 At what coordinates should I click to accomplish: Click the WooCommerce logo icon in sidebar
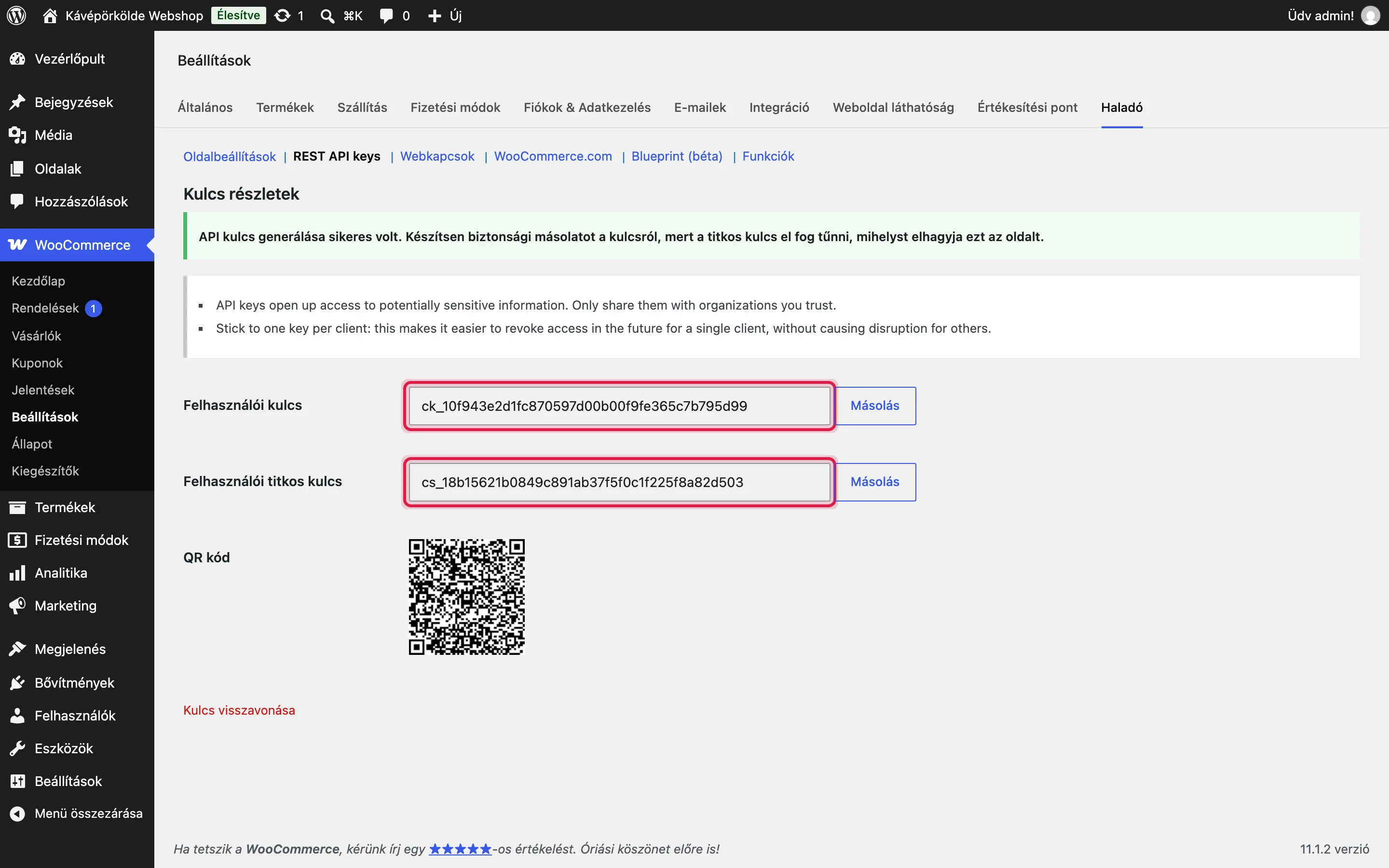17,244
